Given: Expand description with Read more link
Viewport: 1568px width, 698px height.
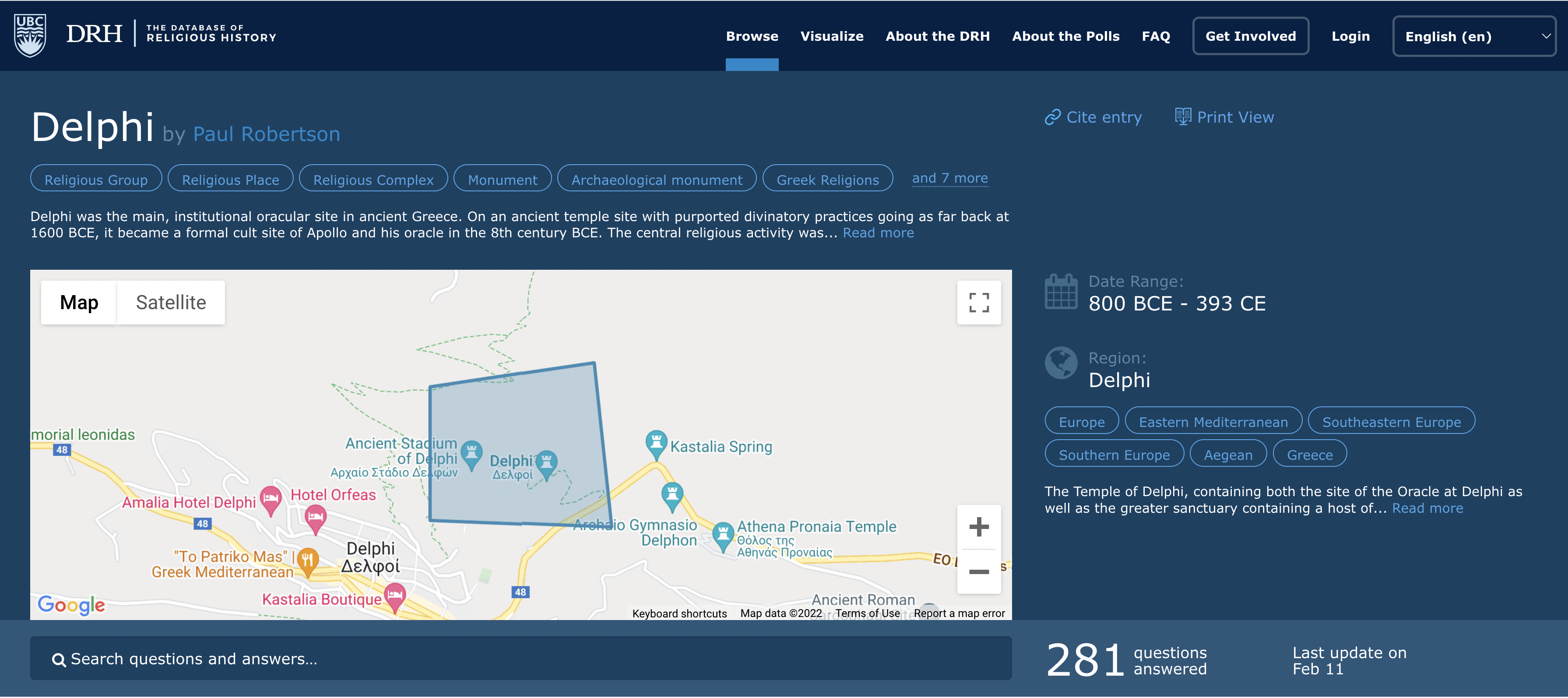Looking at the screenshot, I should point(878,233).
